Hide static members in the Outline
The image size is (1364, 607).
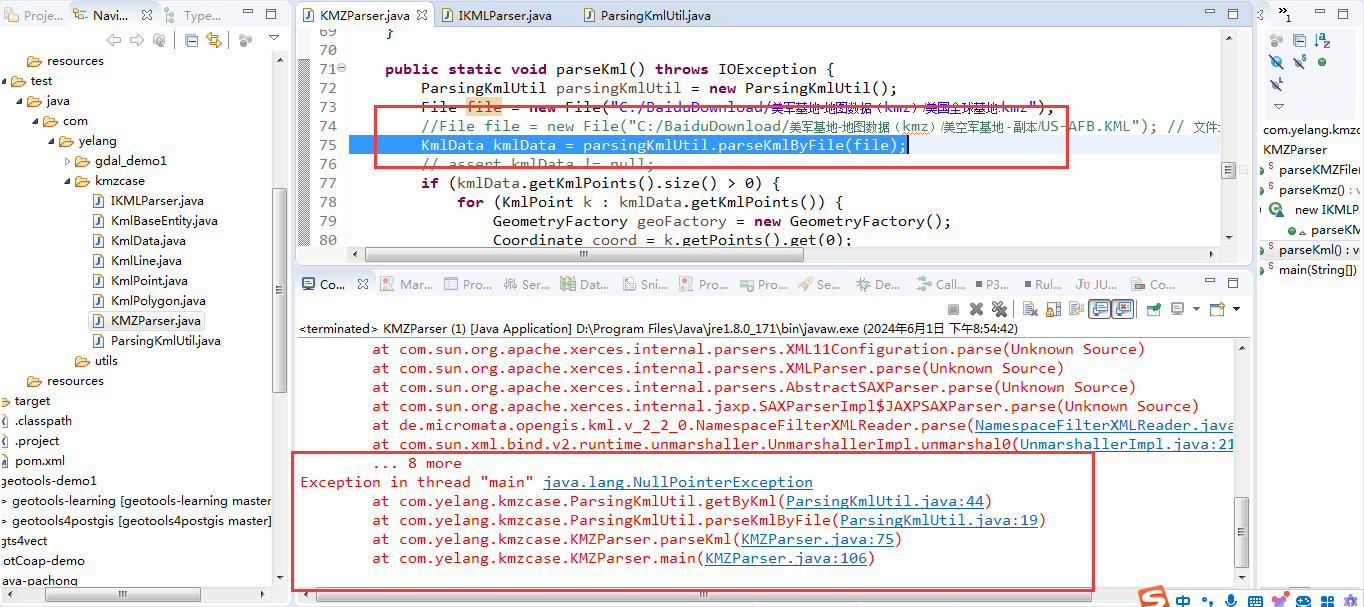click(1299, 62)
